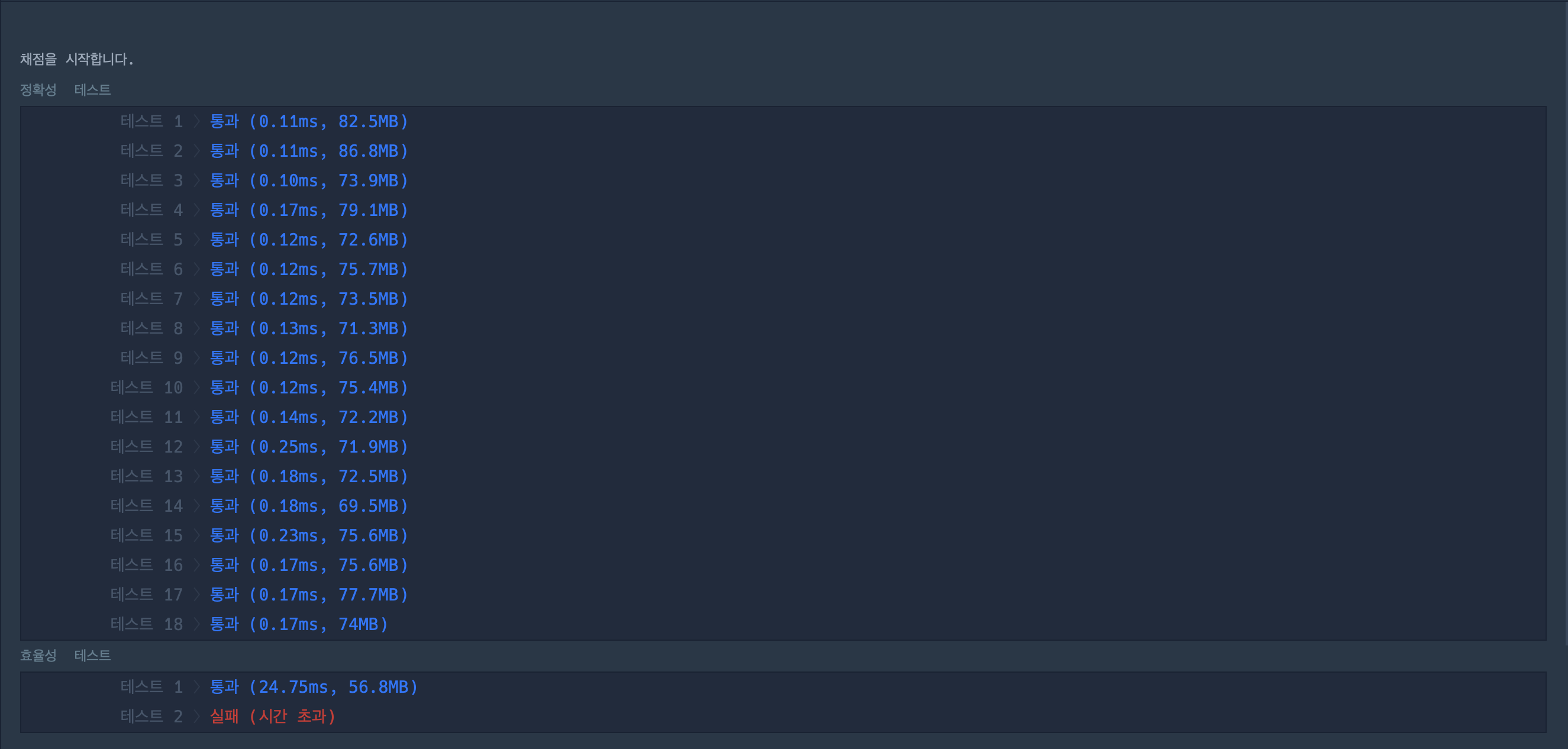Viewport: 1568px width, 749px height.
Task: Click the chevron beside 테스트 15
Action: pyautogui.click(x=196, y=535)
